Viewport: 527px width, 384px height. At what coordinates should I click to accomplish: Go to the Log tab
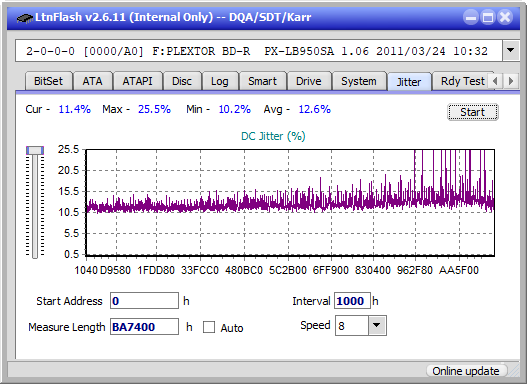tap(220, 81)
